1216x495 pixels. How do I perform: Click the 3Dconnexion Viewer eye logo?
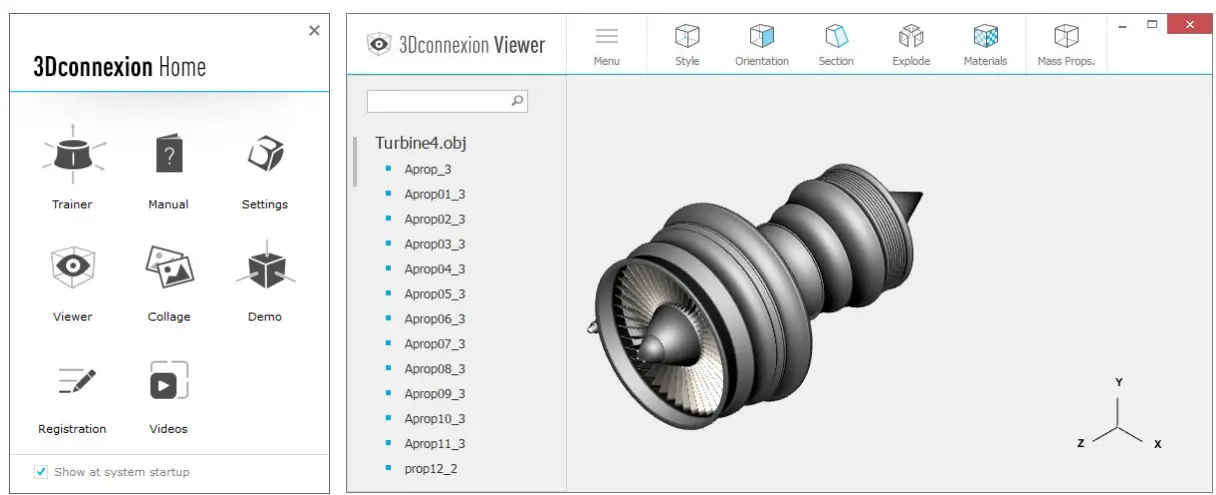click(378, 44)
